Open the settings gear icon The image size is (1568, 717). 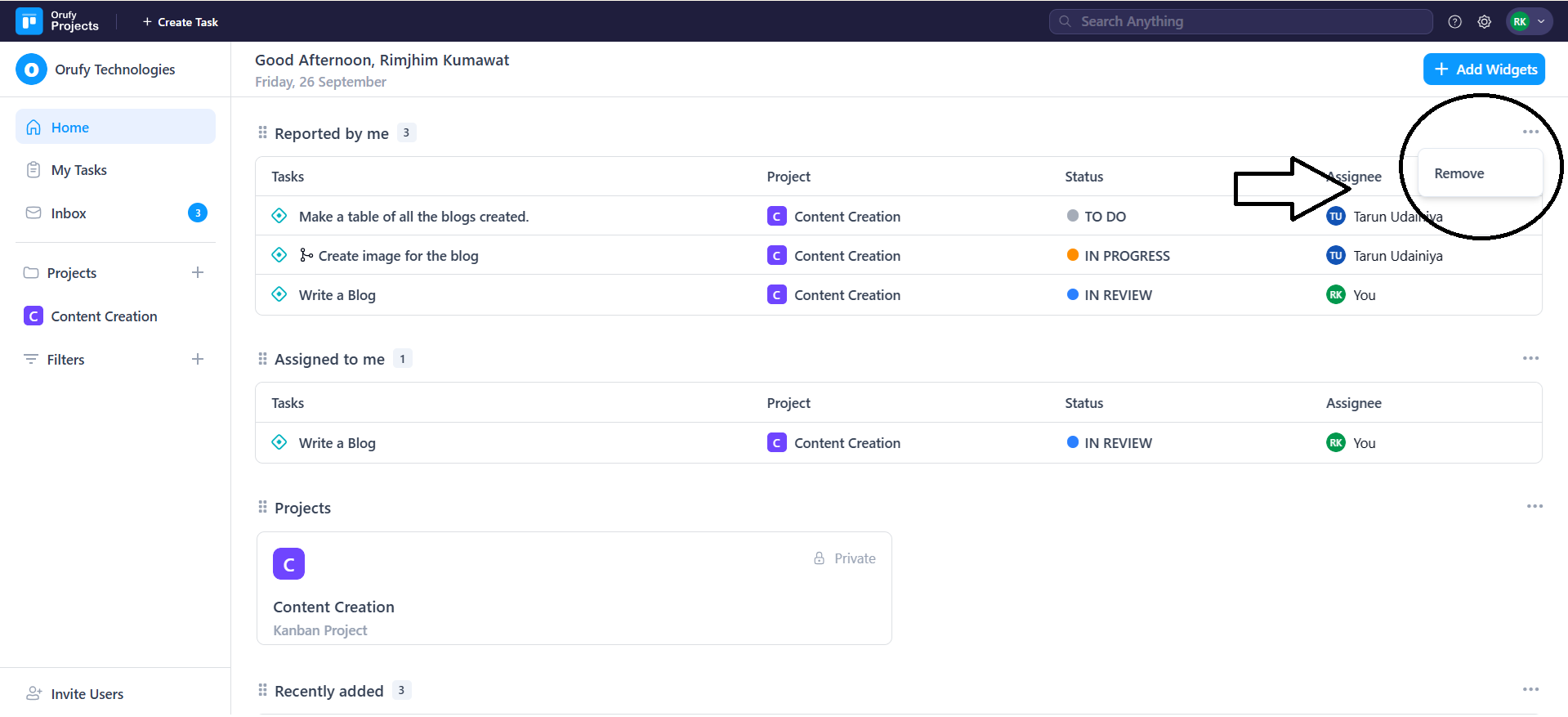click(x=1484, y=22)
